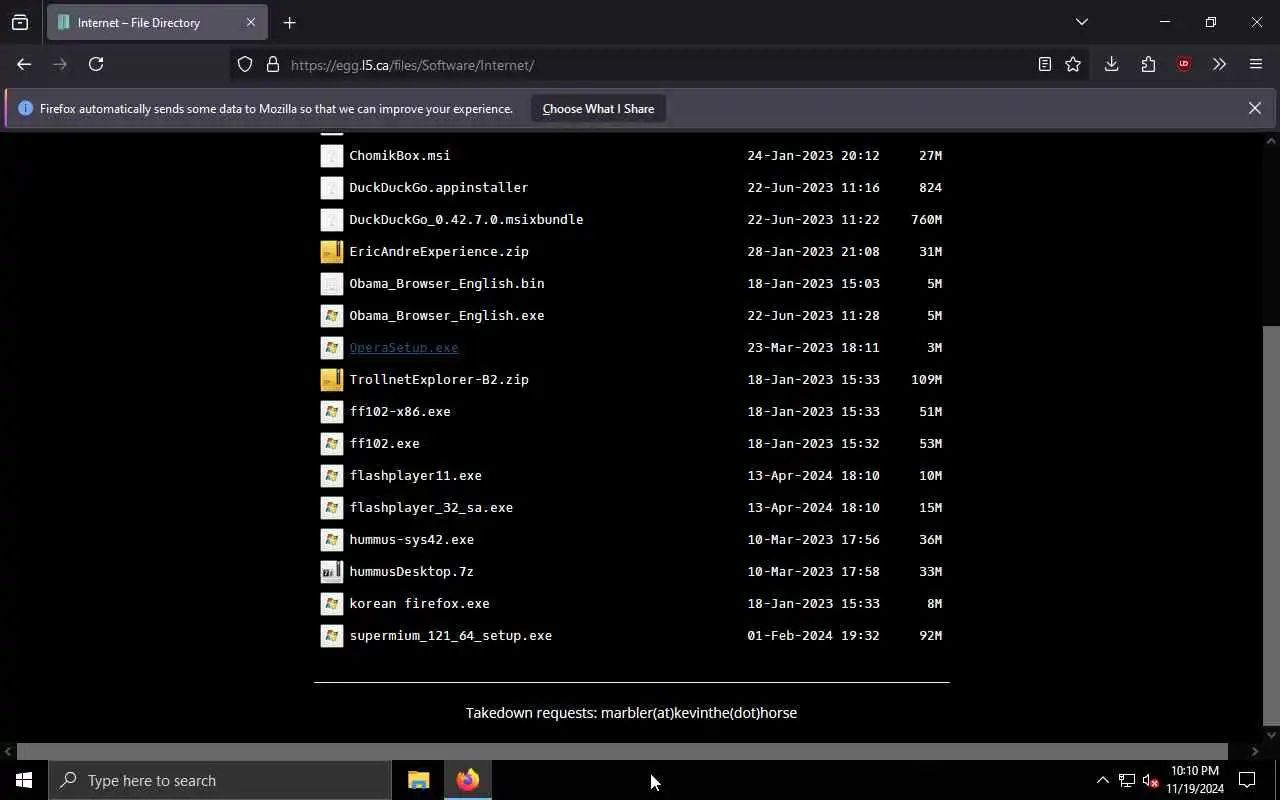The image size is (1280, 800).
Task: Go back to the previous page
Action: tap(24, 64)
